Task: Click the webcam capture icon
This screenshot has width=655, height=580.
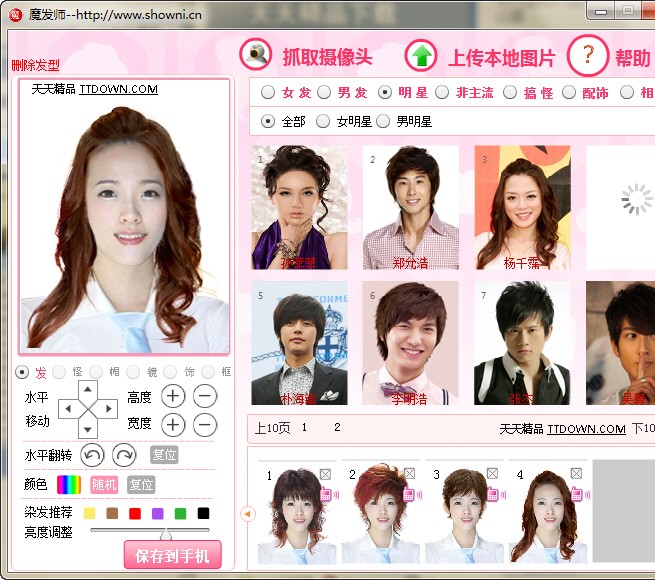Action: [257, 55]
